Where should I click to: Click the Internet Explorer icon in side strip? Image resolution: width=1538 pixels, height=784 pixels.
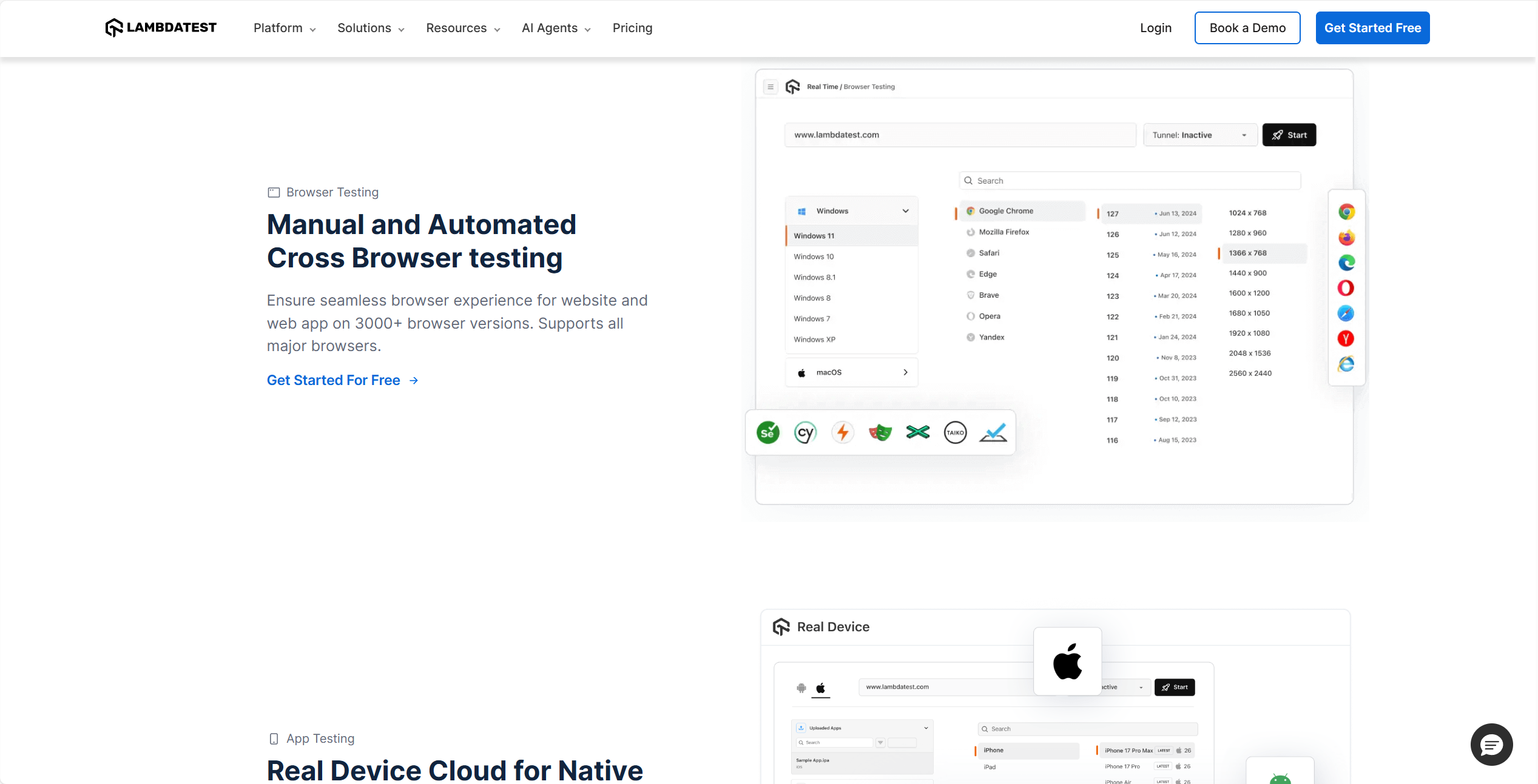click(1346, 364)
